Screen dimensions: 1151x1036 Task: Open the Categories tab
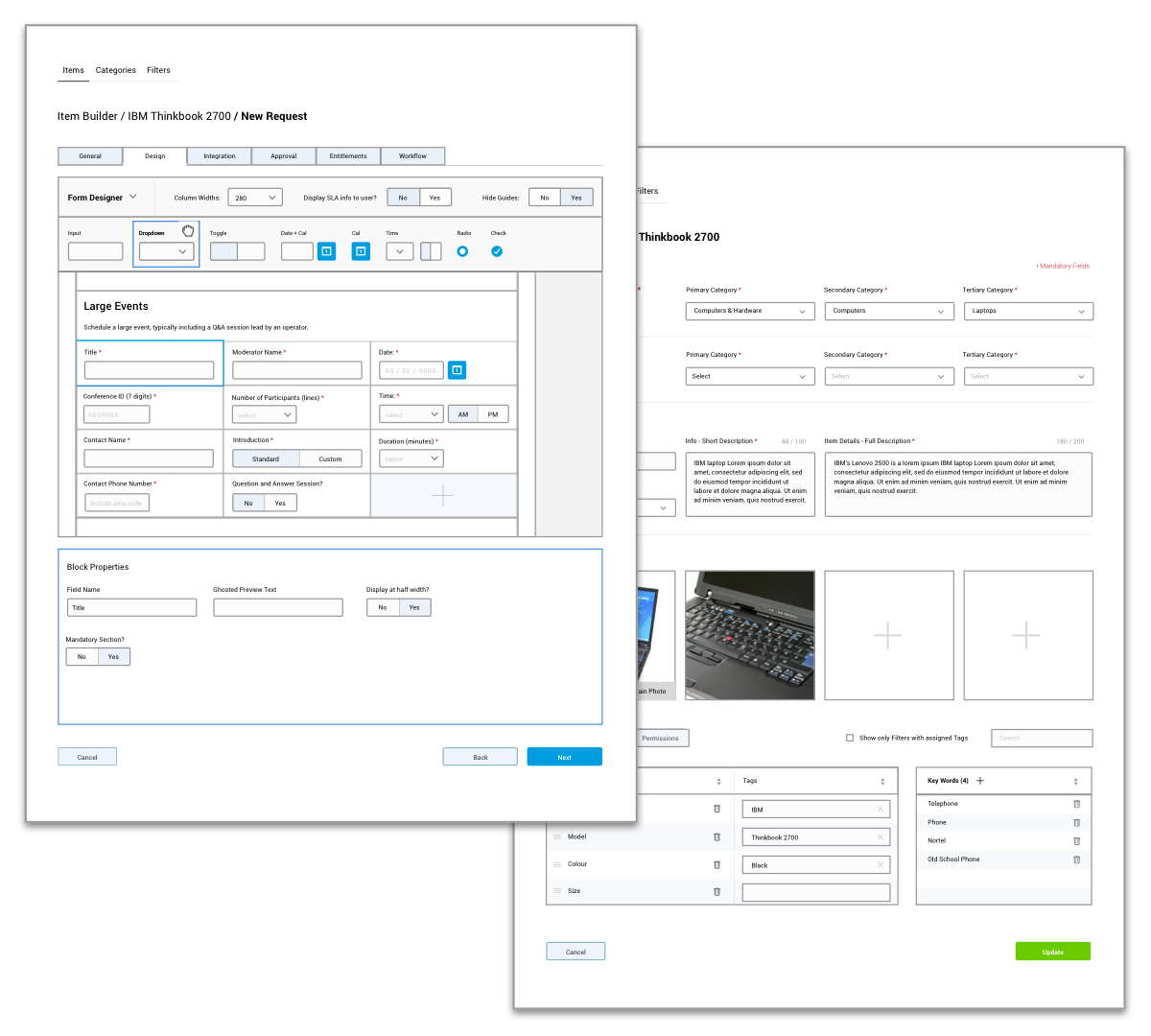116,70
